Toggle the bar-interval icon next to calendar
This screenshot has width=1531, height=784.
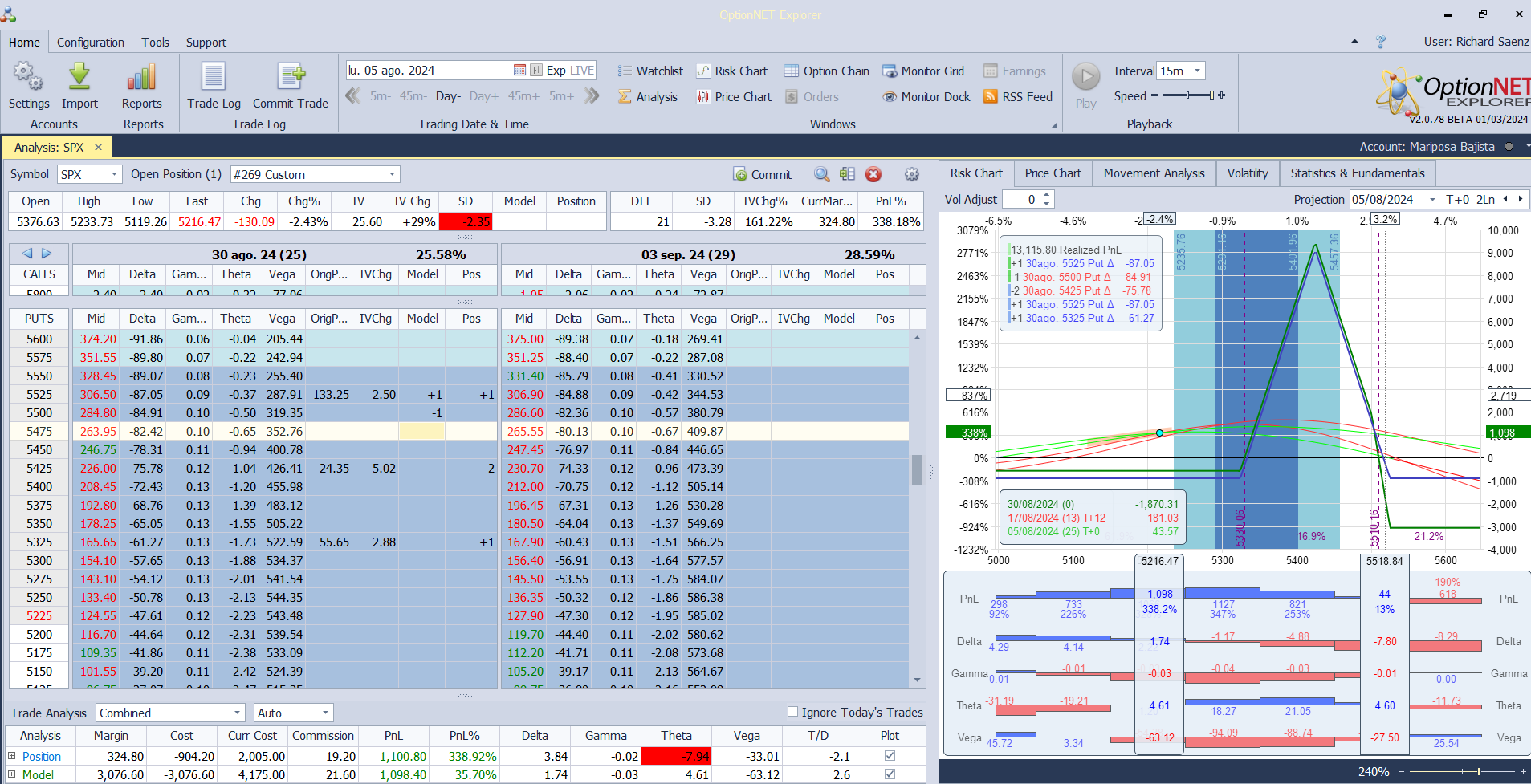pyautogui.click(x=536, y=71)
